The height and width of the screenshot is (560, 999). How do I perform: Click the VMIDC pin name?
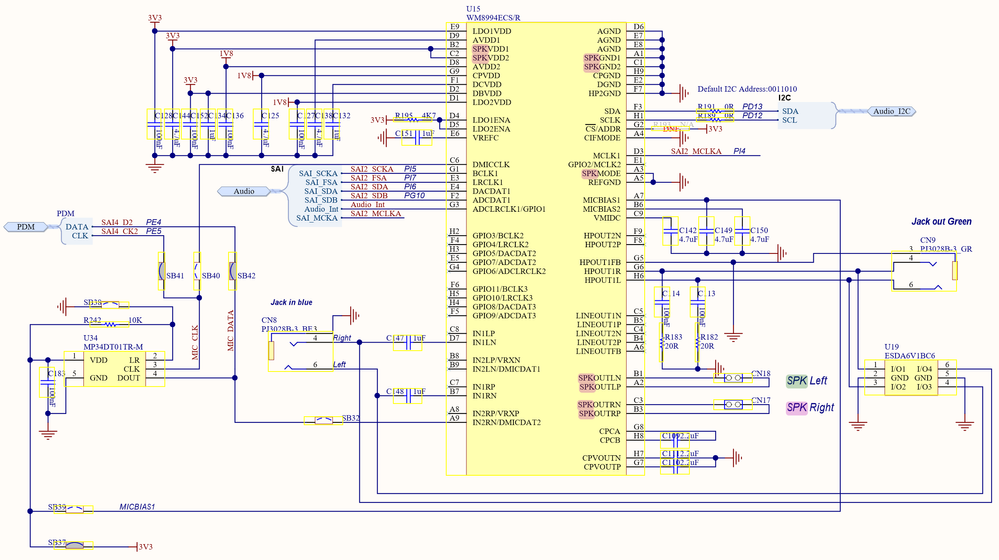click(607, 218)
